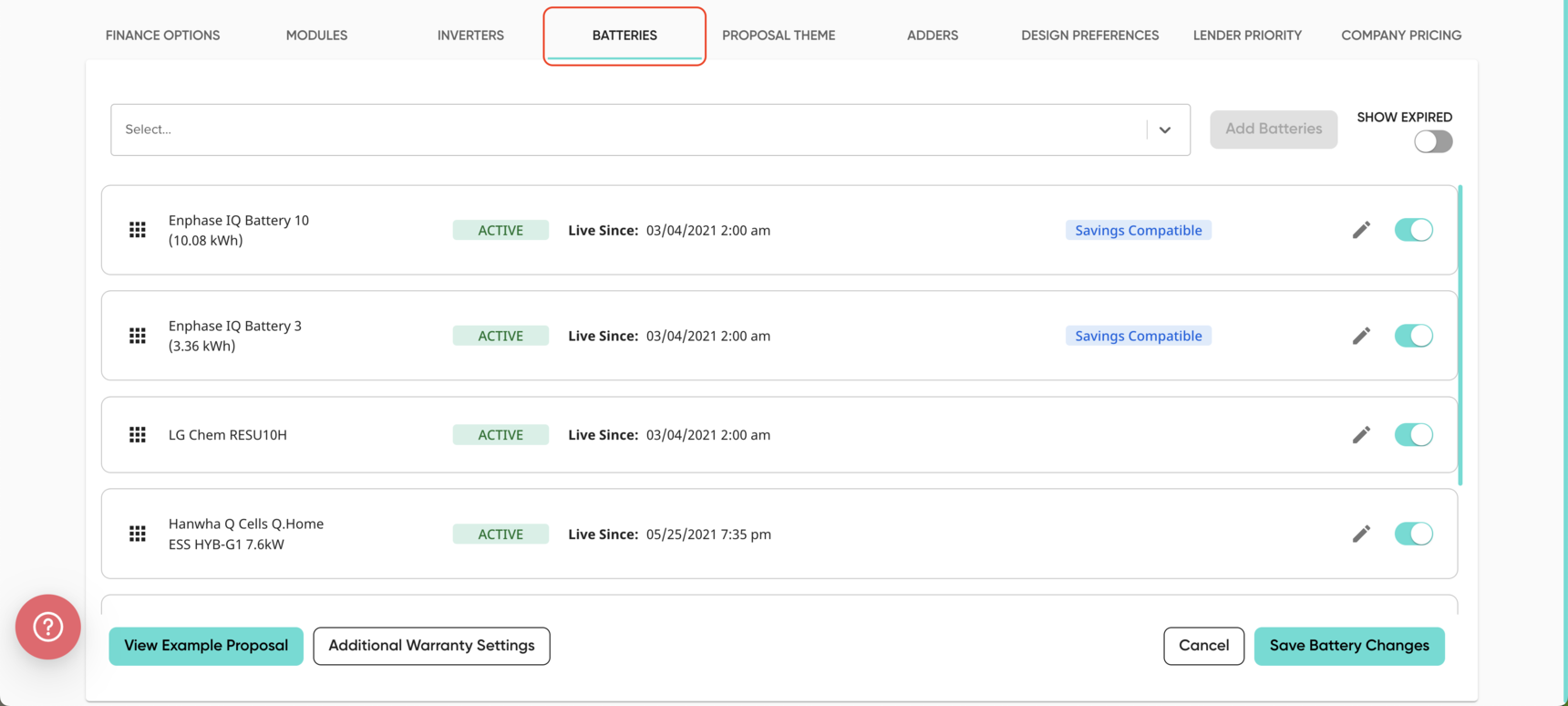The image size is (1568, 706).
Task: Open the Modules tab
Action: coord(316,36)
